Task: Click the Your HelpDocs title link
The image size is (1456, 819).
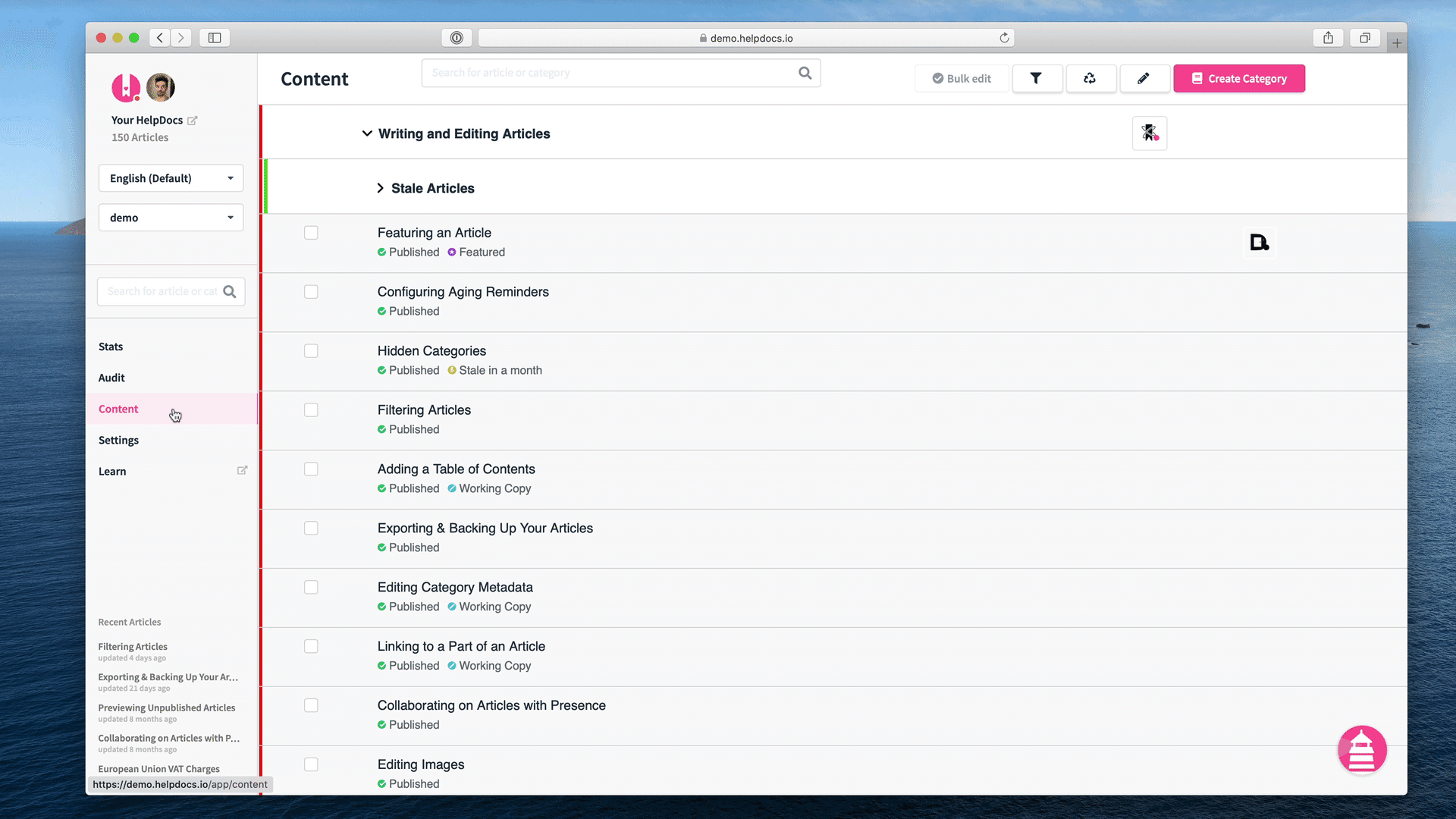Action: (147, 121)
